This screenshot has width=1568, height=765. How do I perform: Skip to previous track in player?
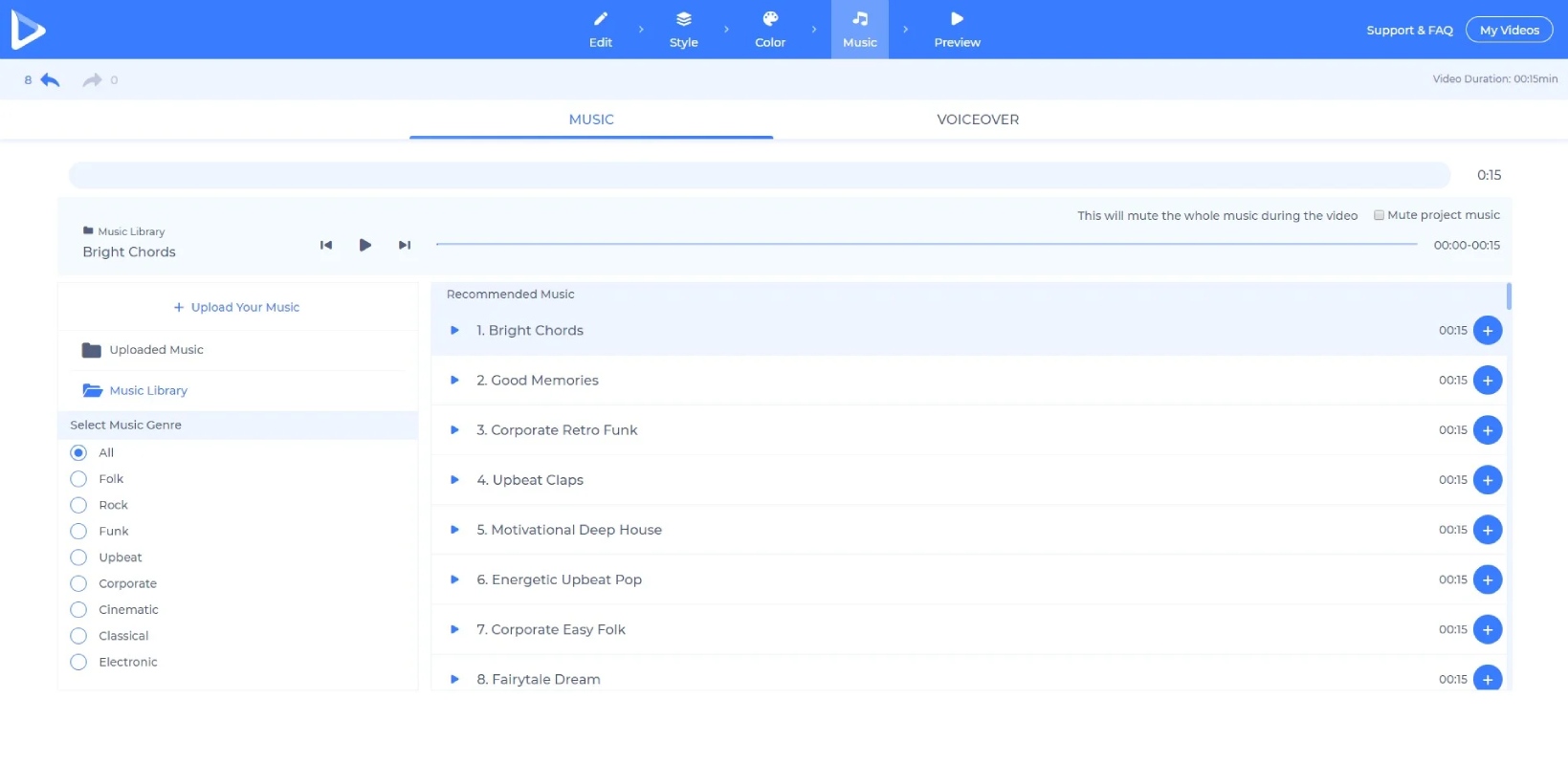pyautogui.click(x=326, y=245)
